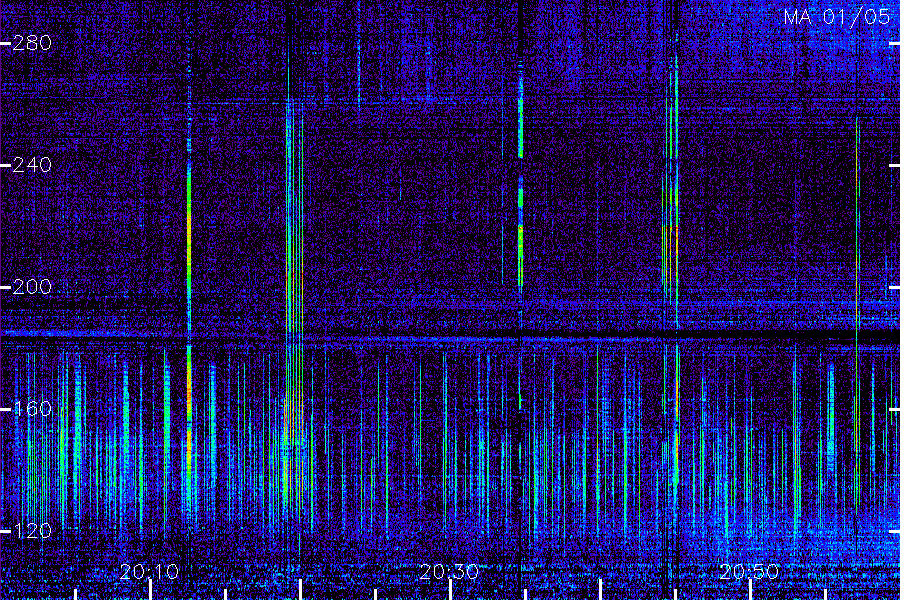
Task: Click the MA 01/05 date stamp
Action: point(837,17)
